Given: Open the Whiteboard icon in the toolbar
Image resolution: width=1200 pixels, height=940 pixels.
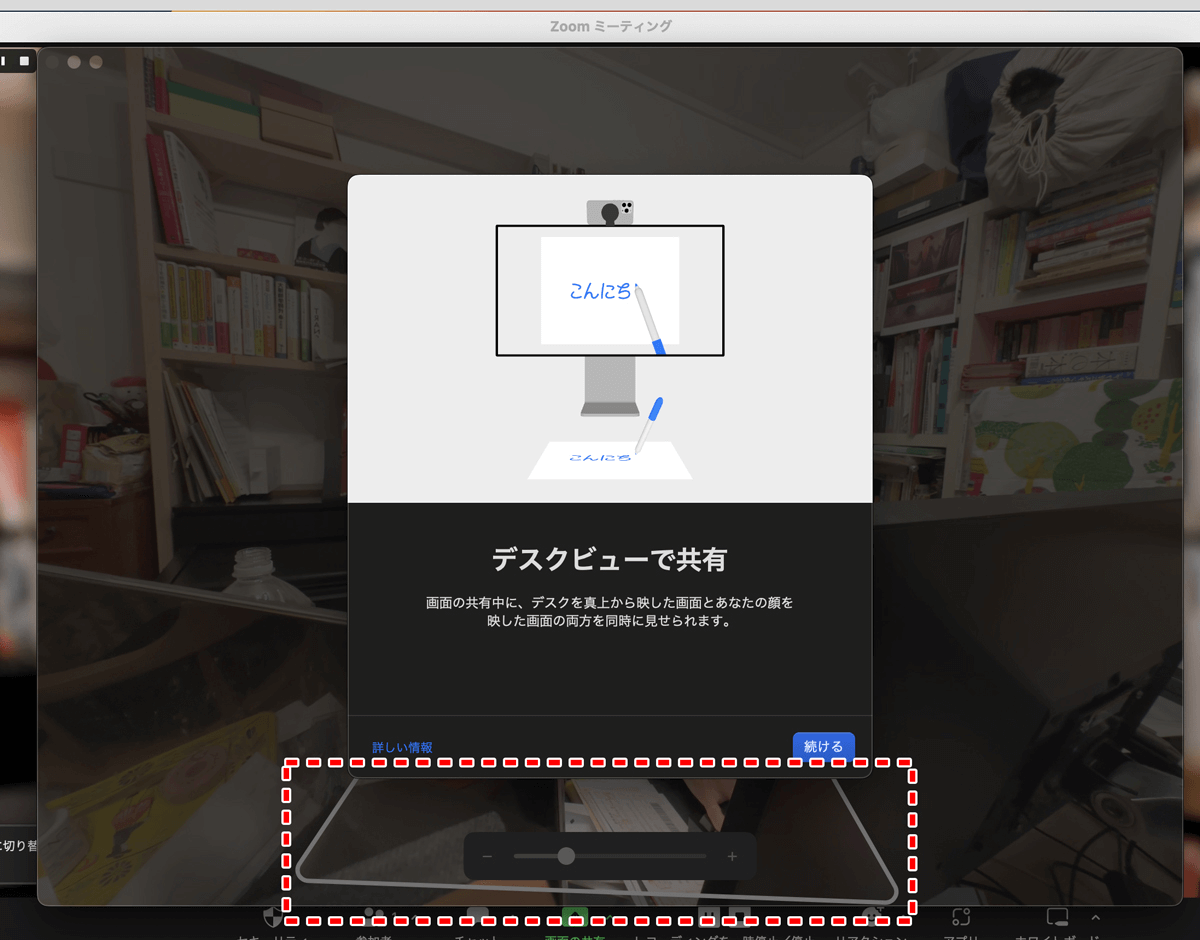Looking at the screenshot, I should pos(1057,917).
